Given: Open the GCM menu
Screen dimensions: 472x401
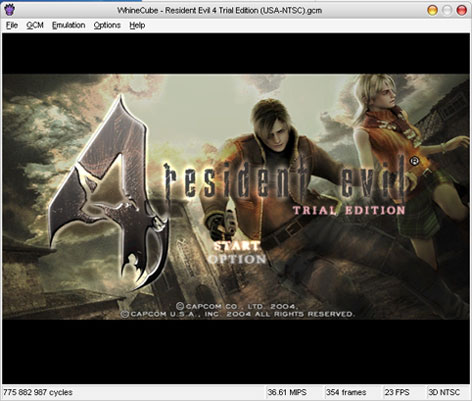Looking at the screenshot, I should tap(35, 25).
